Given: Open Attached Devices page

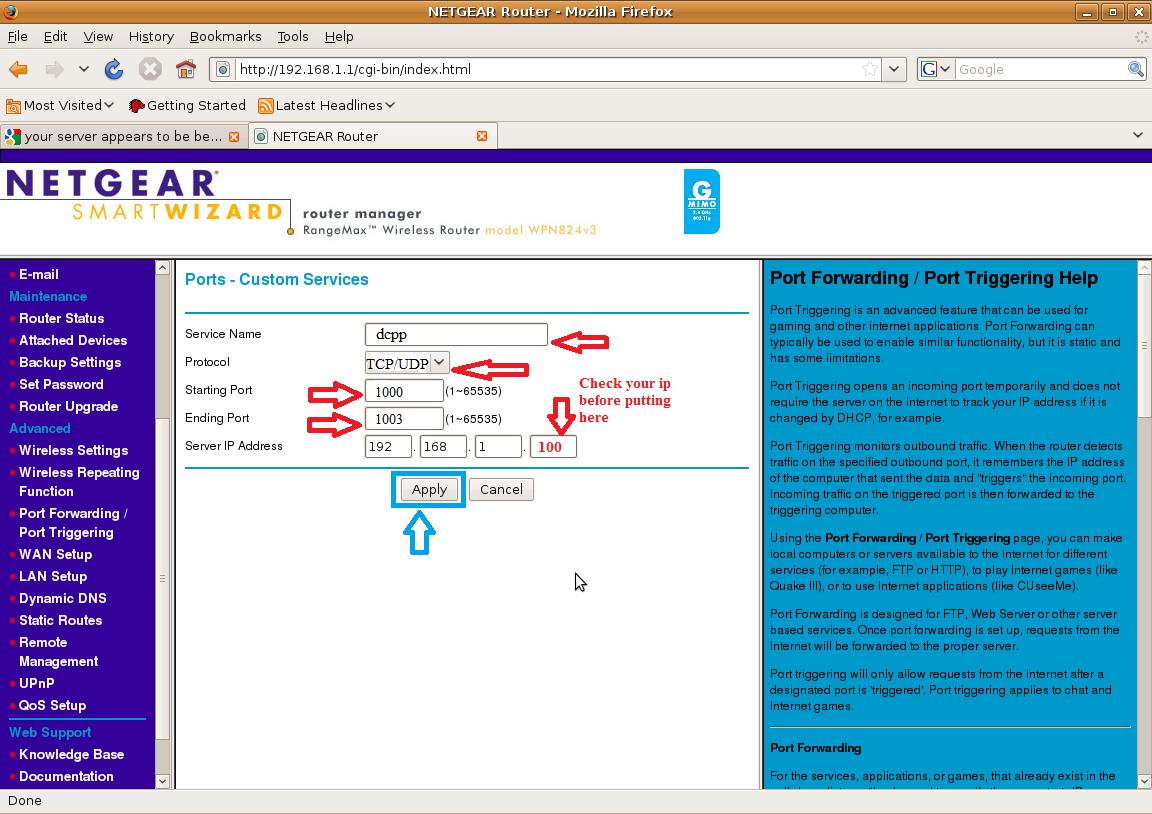Looking at the screenshot, I should click(73, 340).
